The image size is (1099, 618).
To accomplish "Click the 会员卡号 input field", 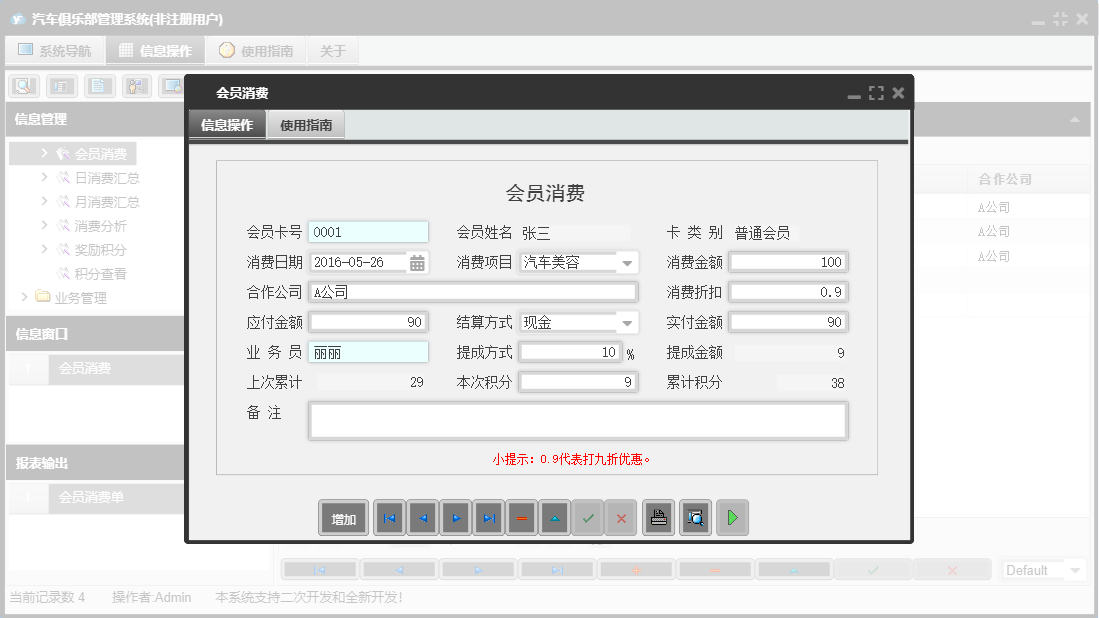I will [x=368, y=232].
